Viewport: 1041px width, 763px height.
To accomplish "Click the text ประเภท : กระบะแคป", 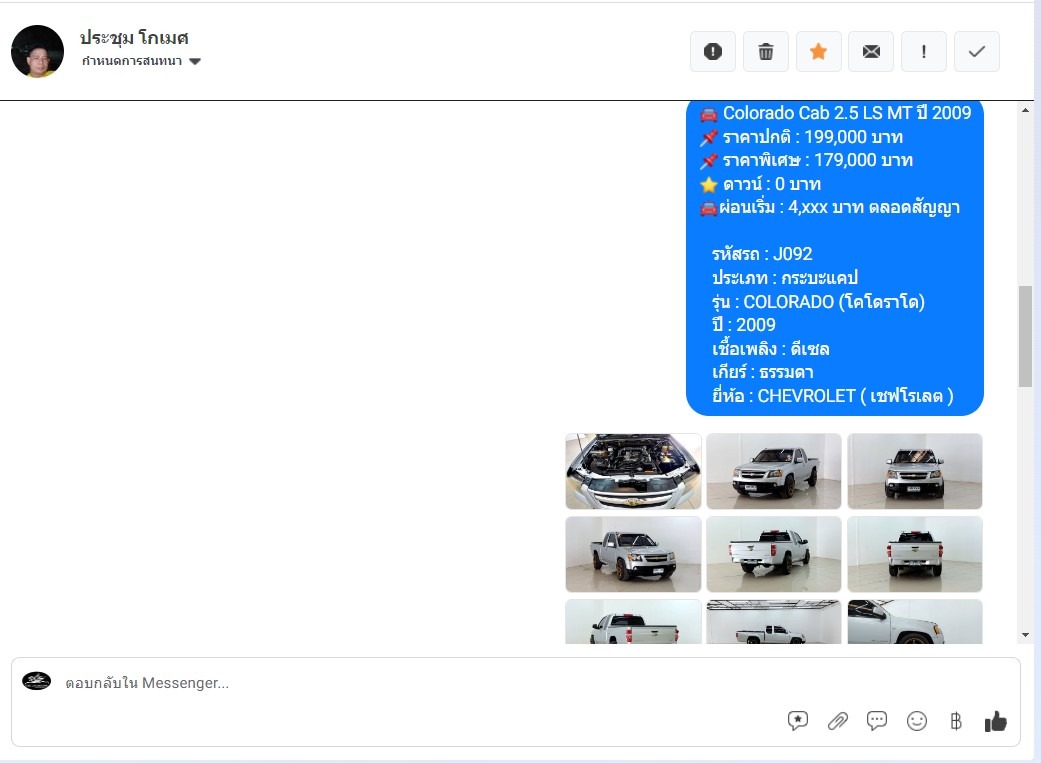I will [785, 277].
